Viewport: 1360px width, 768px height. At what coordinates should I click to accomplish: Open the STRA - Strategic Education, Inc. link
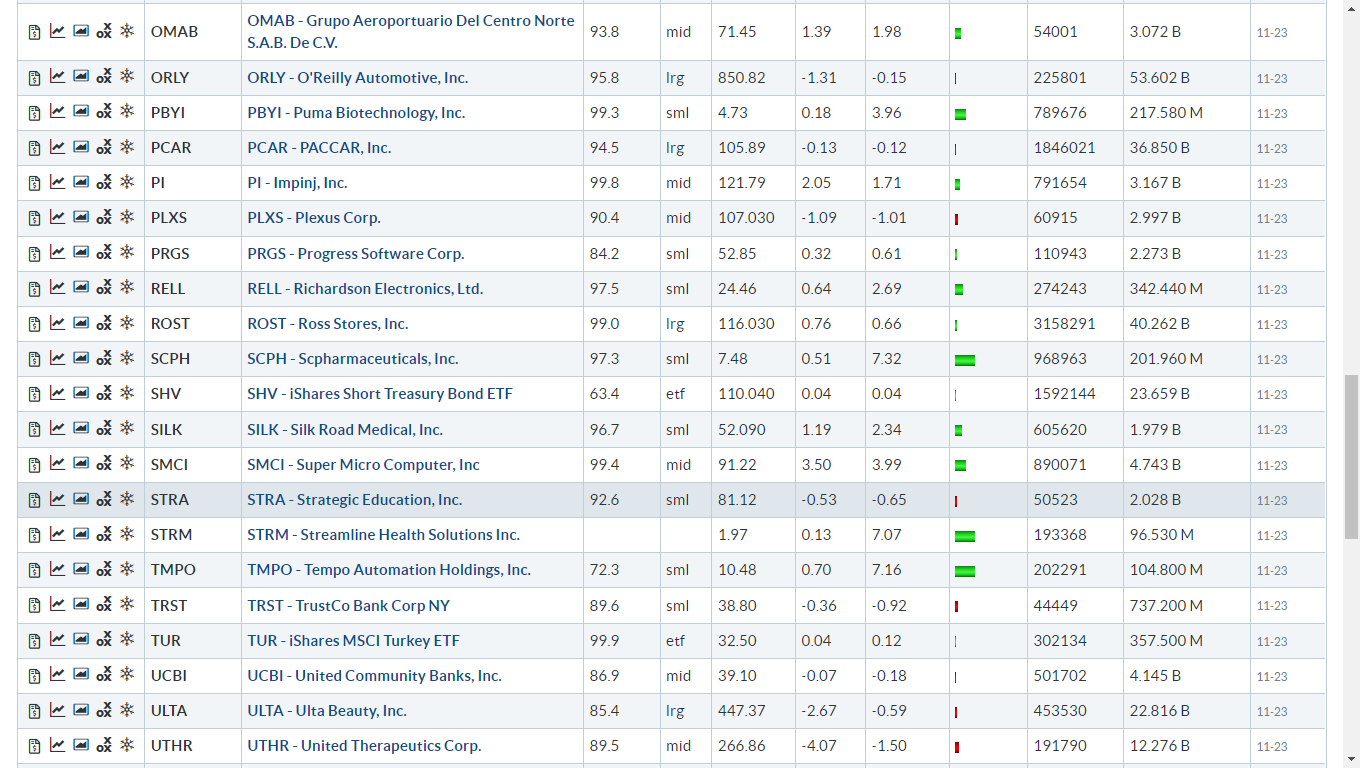(x=355, y=499)
